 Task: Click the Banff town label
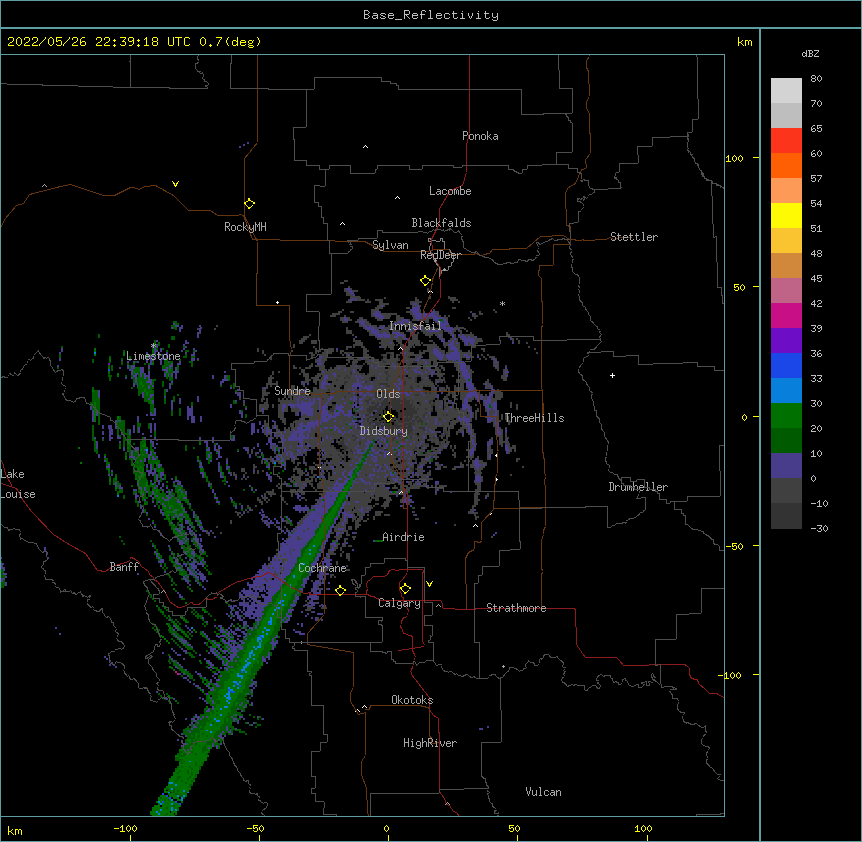[124, 567]
